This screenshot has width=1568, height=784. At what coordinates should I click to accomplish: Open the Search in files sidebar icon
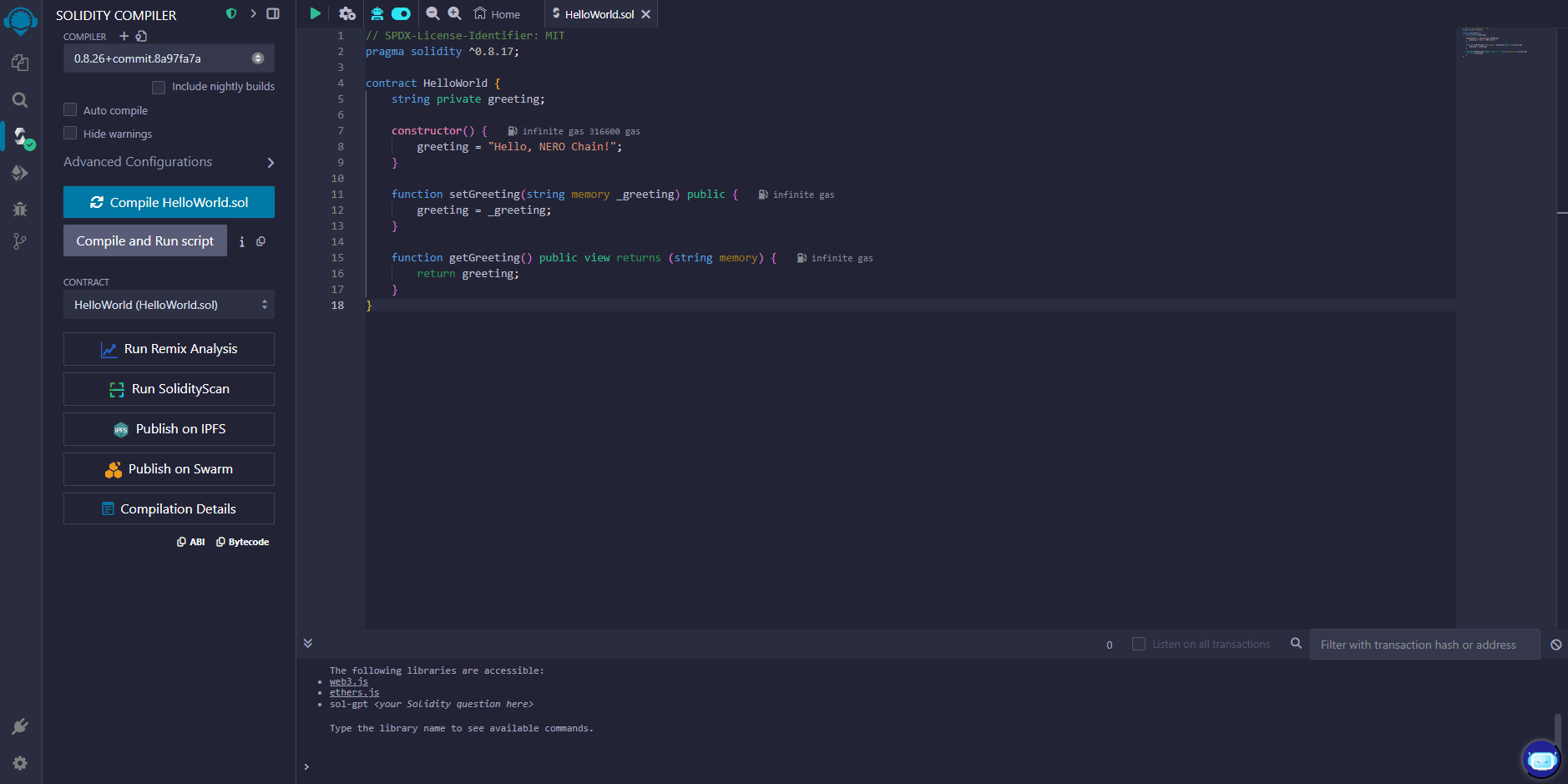click(x=20, y=100)
